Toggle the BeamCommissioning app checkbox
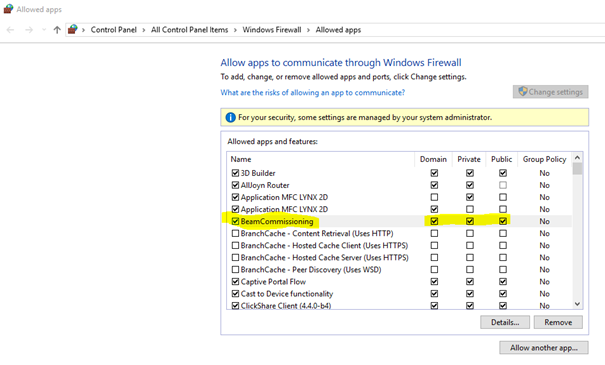 tap(235, 221)
